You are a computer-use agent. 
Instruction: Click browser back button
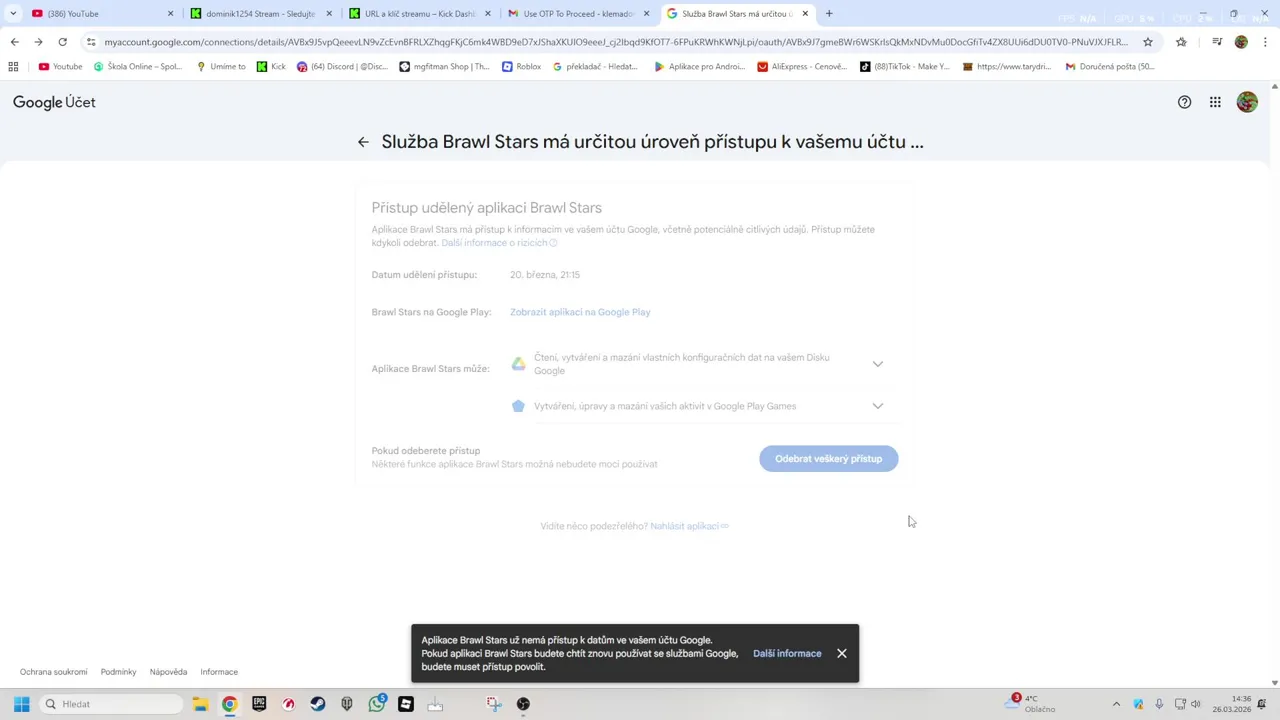14,42
